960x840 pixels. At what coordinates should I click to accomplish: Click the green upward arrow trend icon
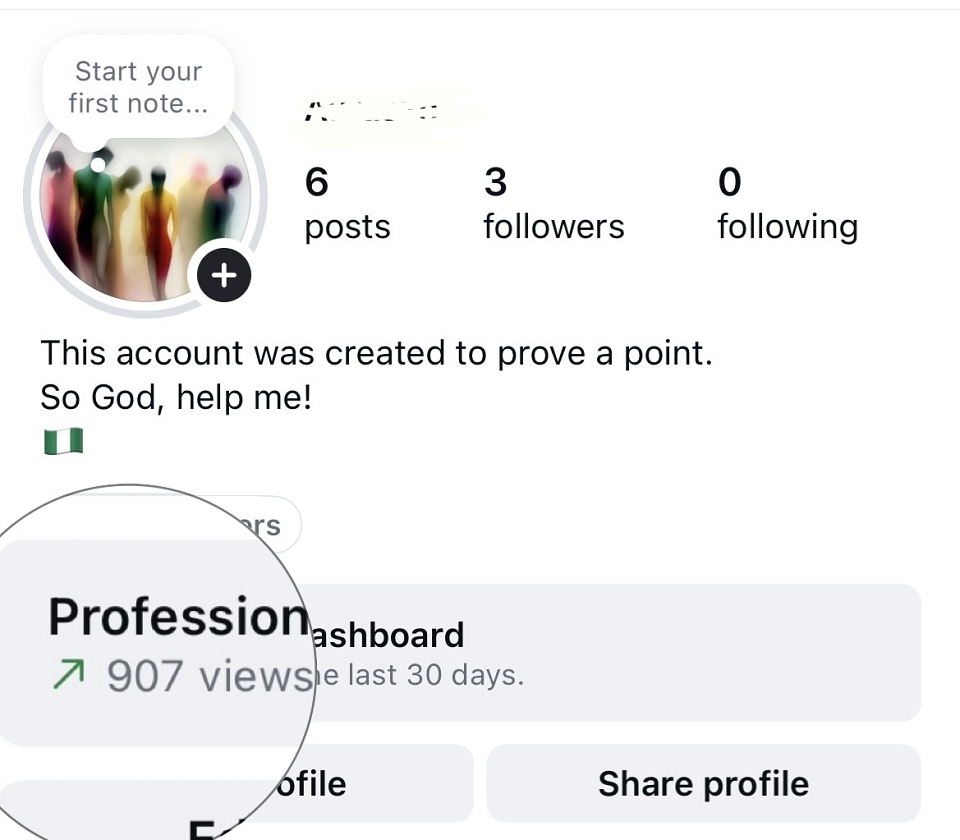click(68, 674)
